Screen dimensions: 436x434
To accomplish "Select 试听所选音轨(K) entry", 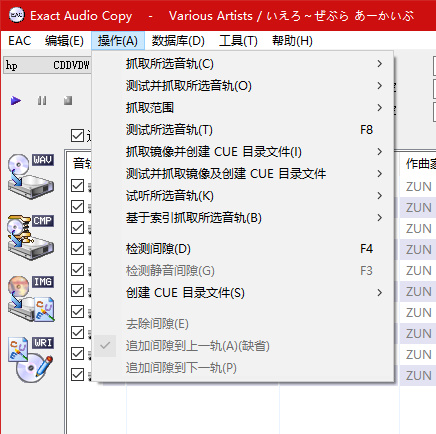I will (x=243, y=196).
